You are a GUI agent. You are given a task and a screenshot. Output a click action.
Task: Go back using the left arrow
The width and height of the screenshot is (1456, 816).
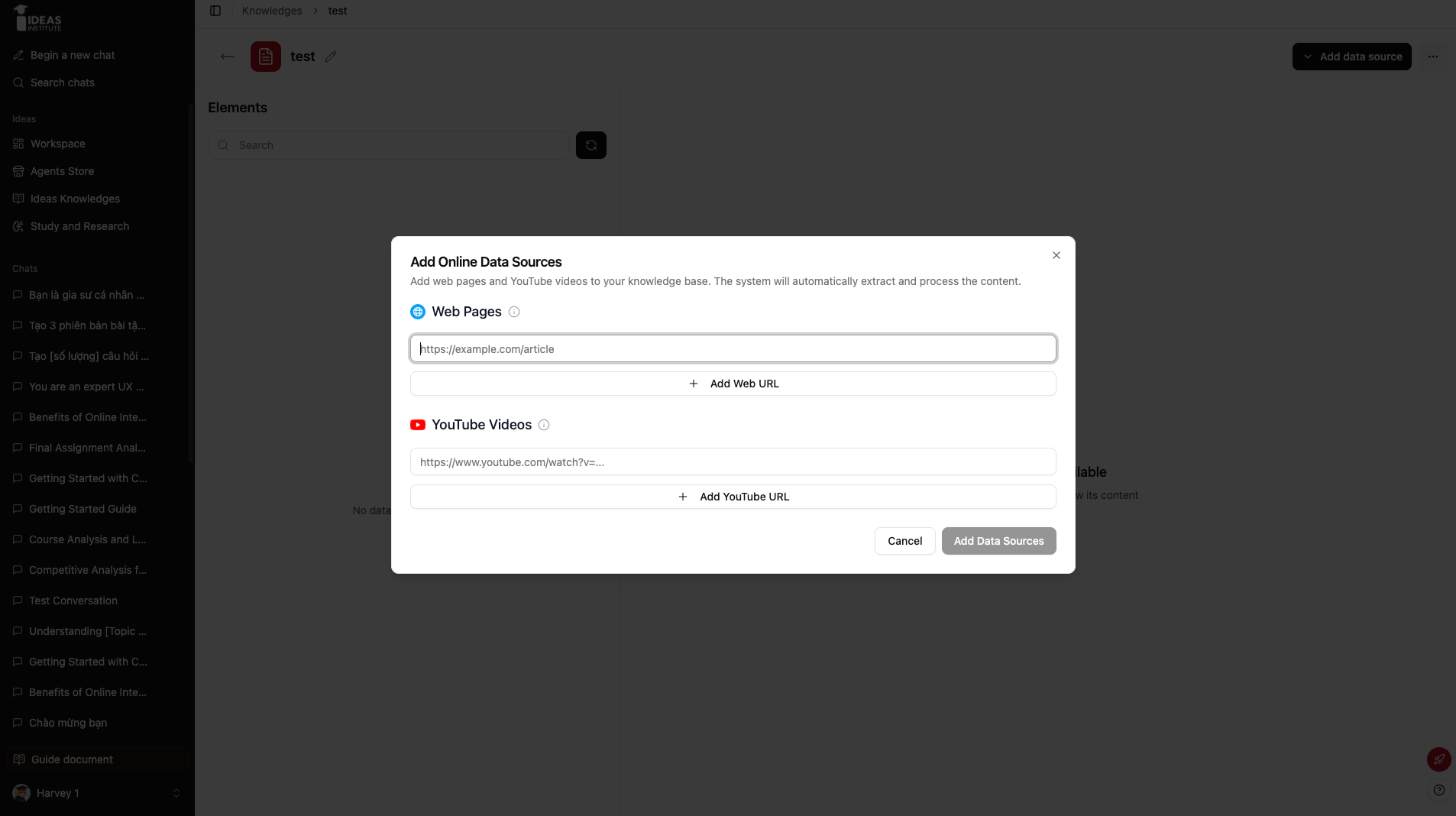(227, 57)
